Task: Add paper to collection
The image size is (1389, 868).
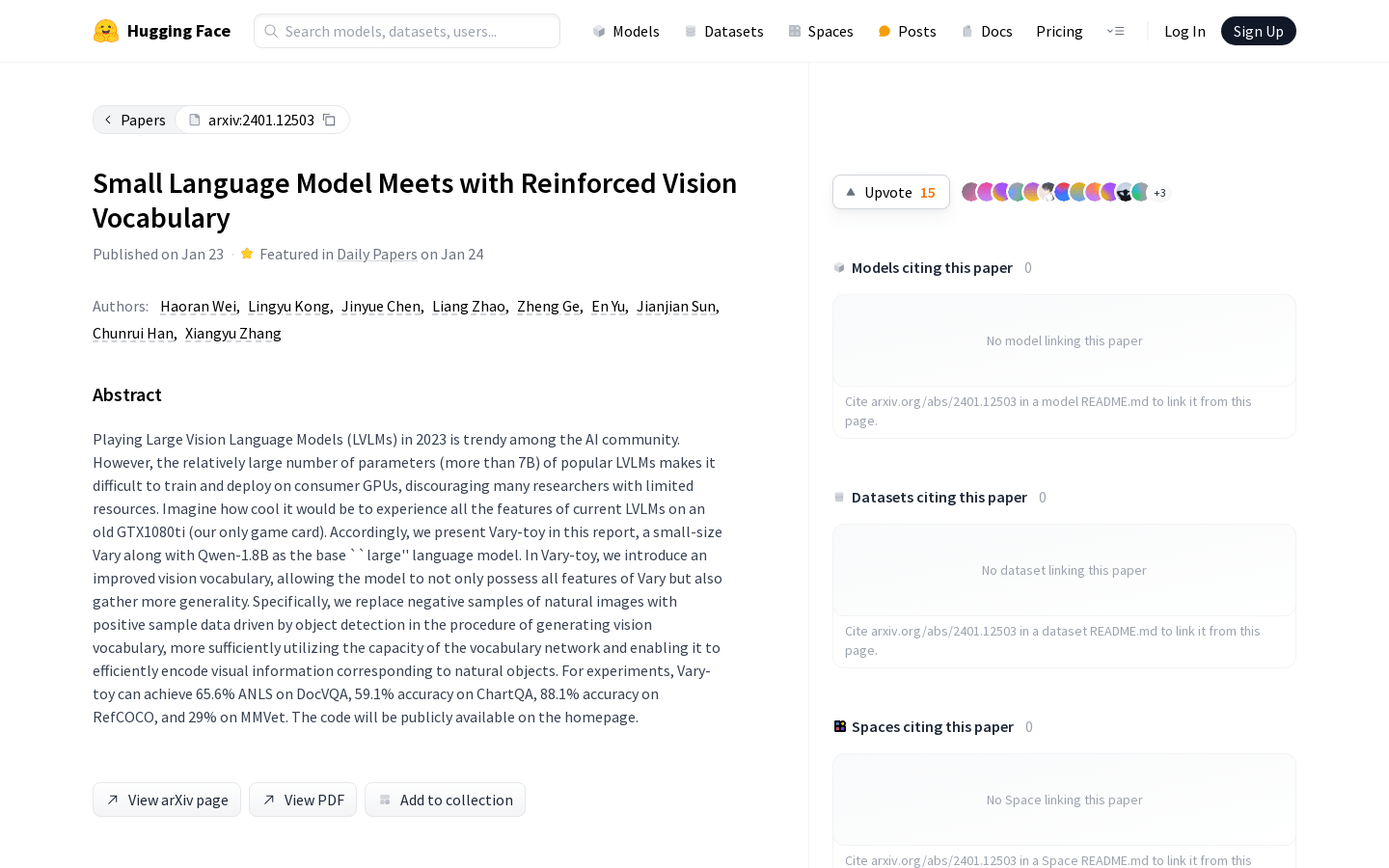Action: tap(445, 800)
